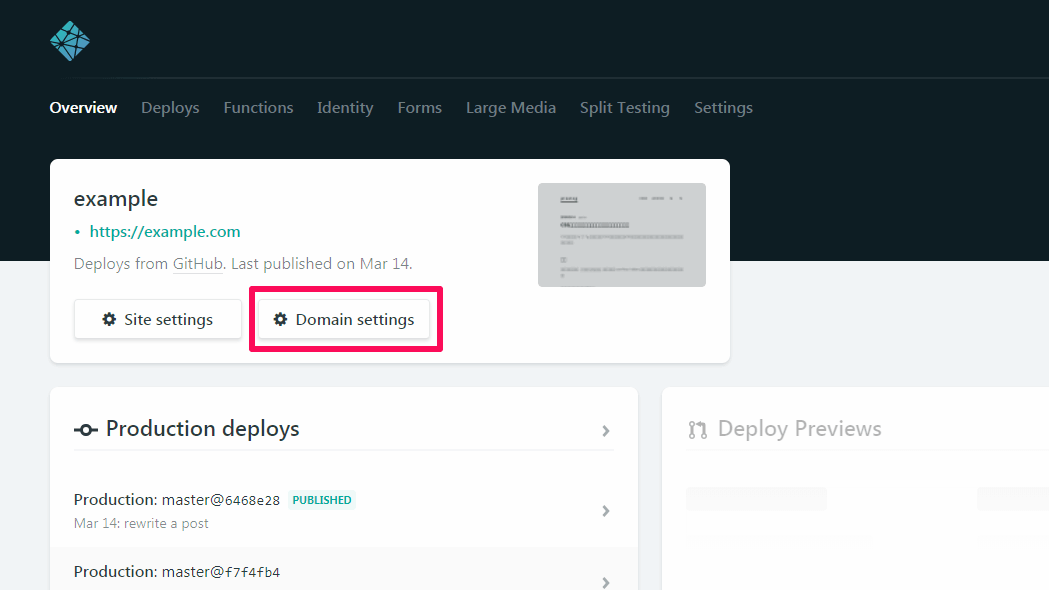Expand the master@6468e28 deploy details
This screenshot has width=1049, height=590.
[x=606, y=510]
